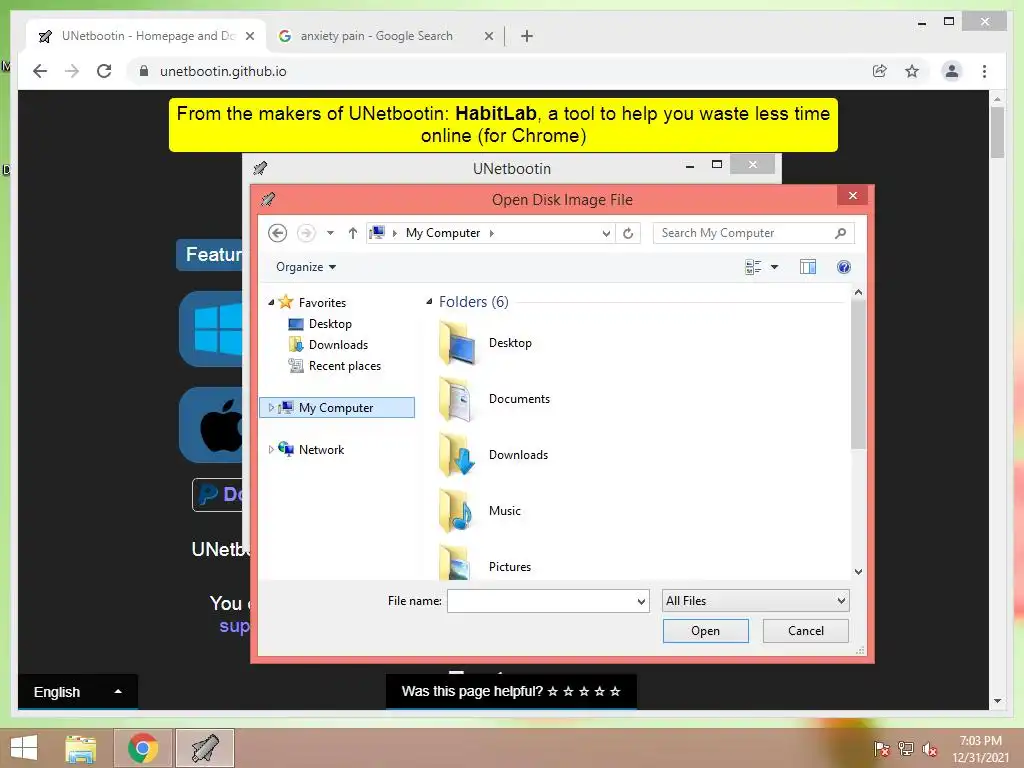Collapse the Folders (6) group
This screenshot has width=1024, height=768.
pos(430,302)
